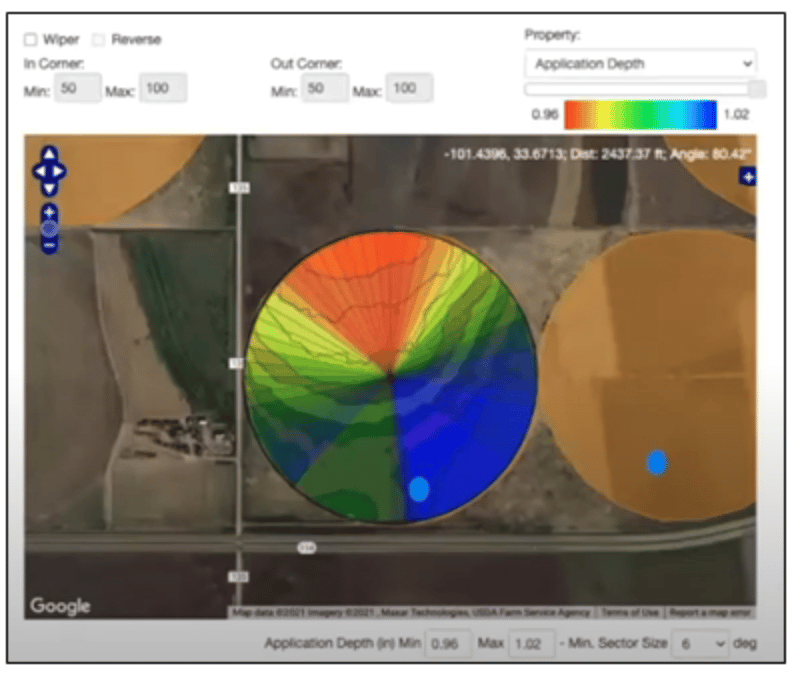Viewport: 796px width, 674px height.
Task: Pan the map down with arrow control
Action: click(49, 189)
